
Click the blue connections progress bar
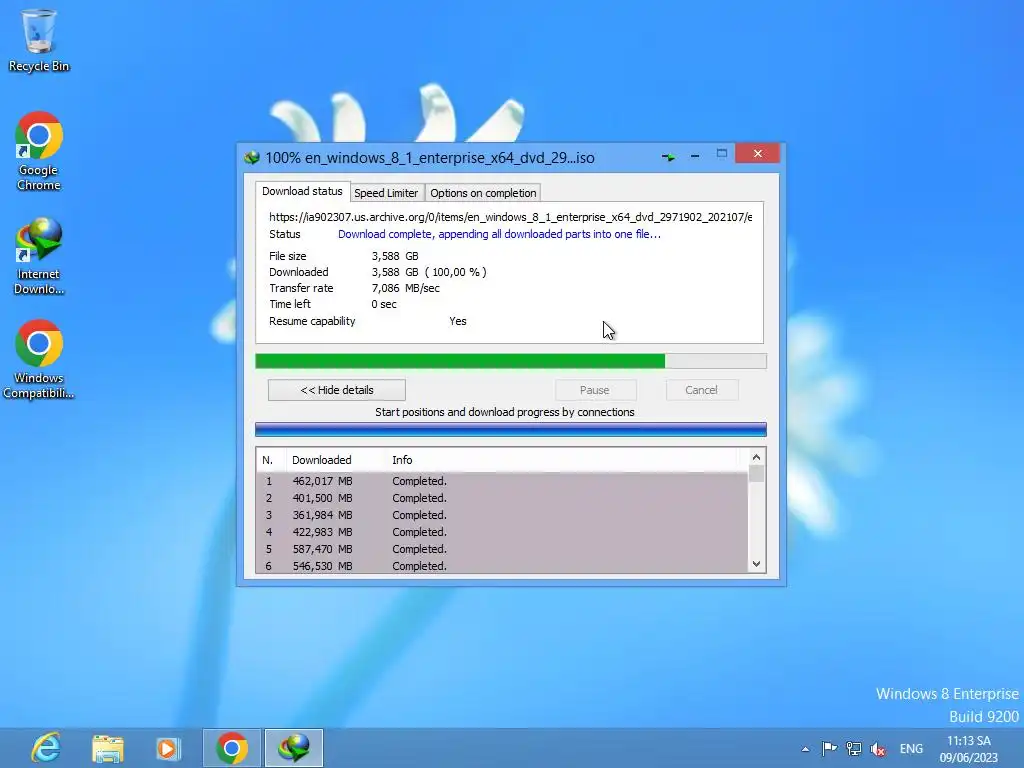pos(511,429)
